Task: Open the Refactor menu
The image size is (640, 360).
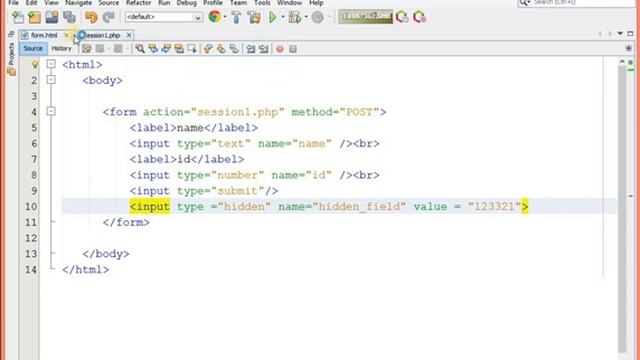Action: [x=138, y=3]
